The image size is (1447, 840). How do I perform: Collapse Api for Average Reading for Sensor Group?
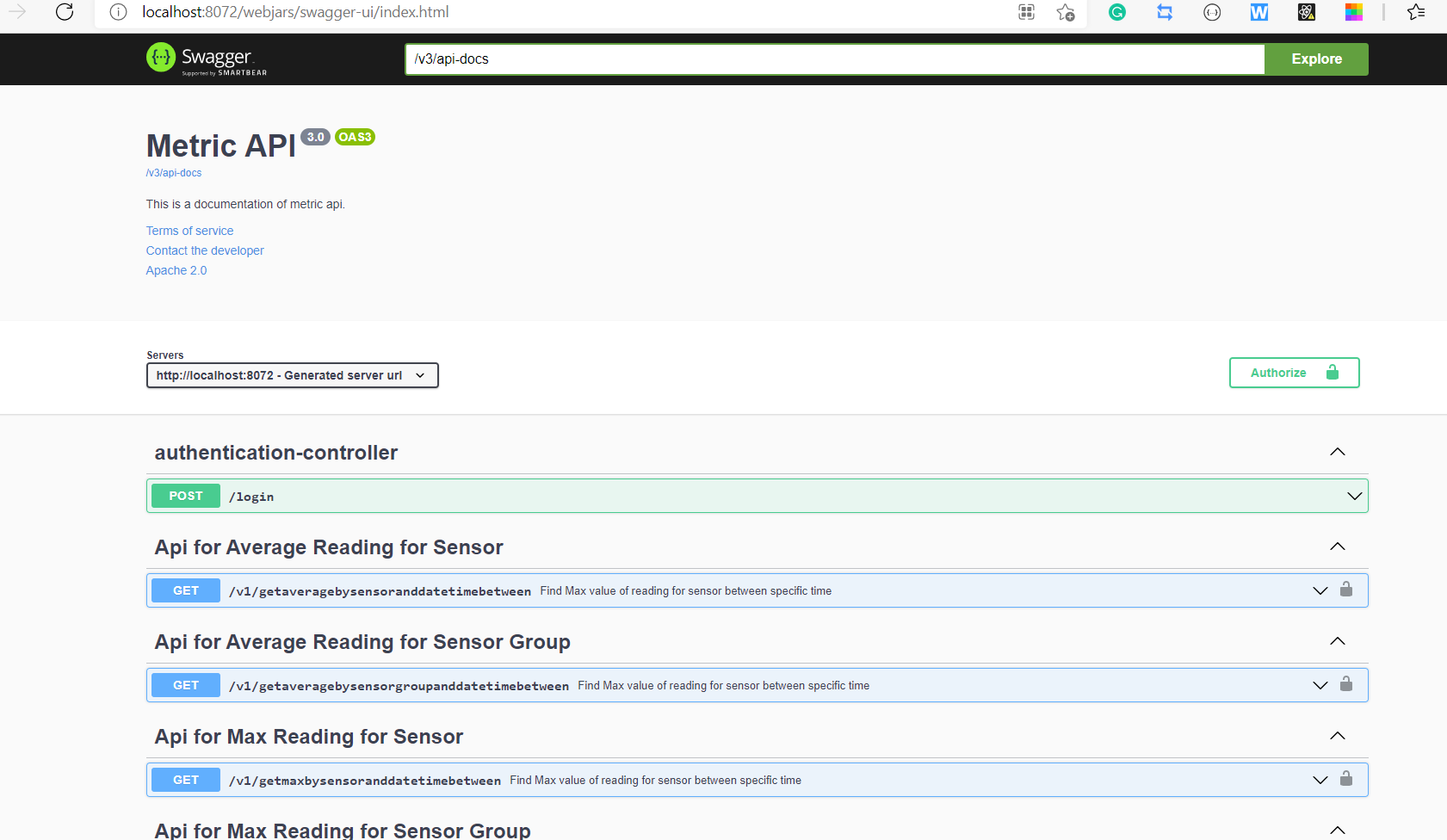click(1337, 640)
